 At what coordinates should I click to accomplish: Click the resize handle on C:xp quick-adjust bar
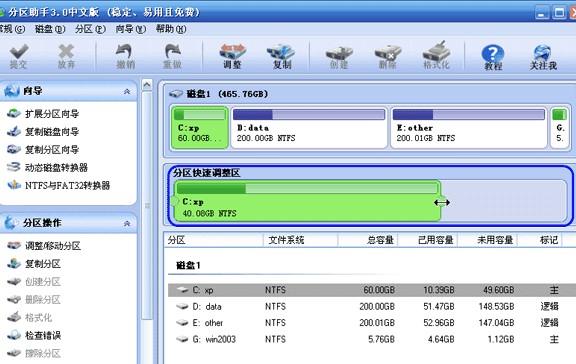click(x=442, y=202)
